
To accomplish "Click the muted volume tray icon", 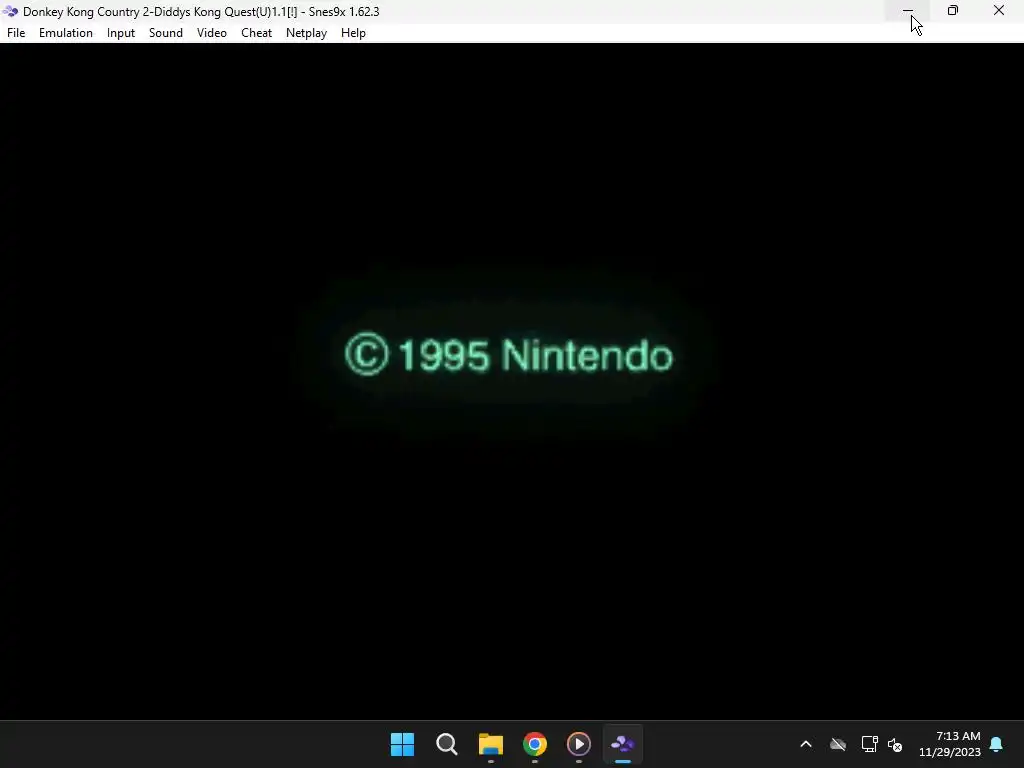I will pyautogui.click(x=895, y=744).
